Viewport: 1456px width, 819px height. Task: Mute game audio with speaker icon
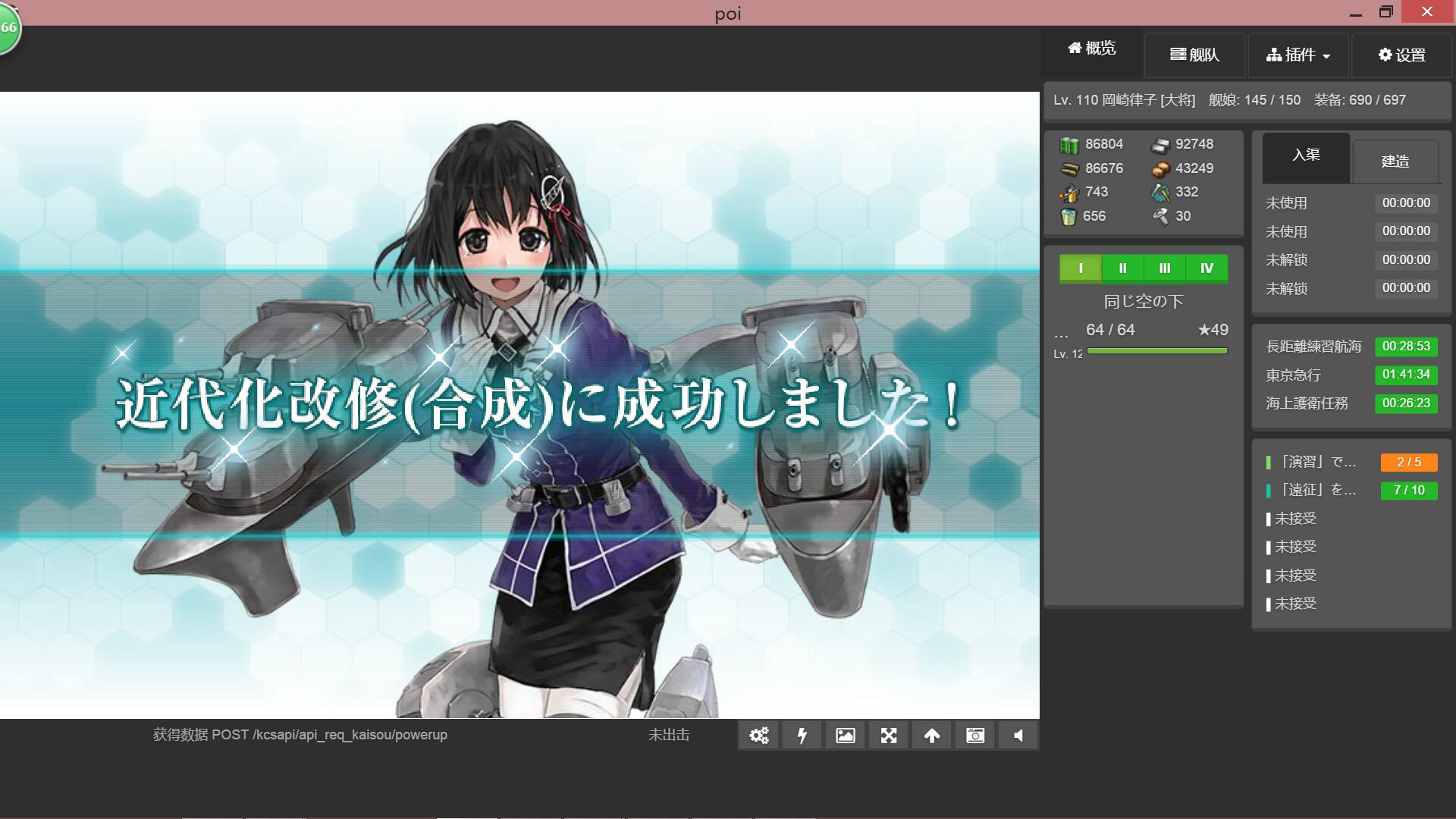coord(1018,736)
